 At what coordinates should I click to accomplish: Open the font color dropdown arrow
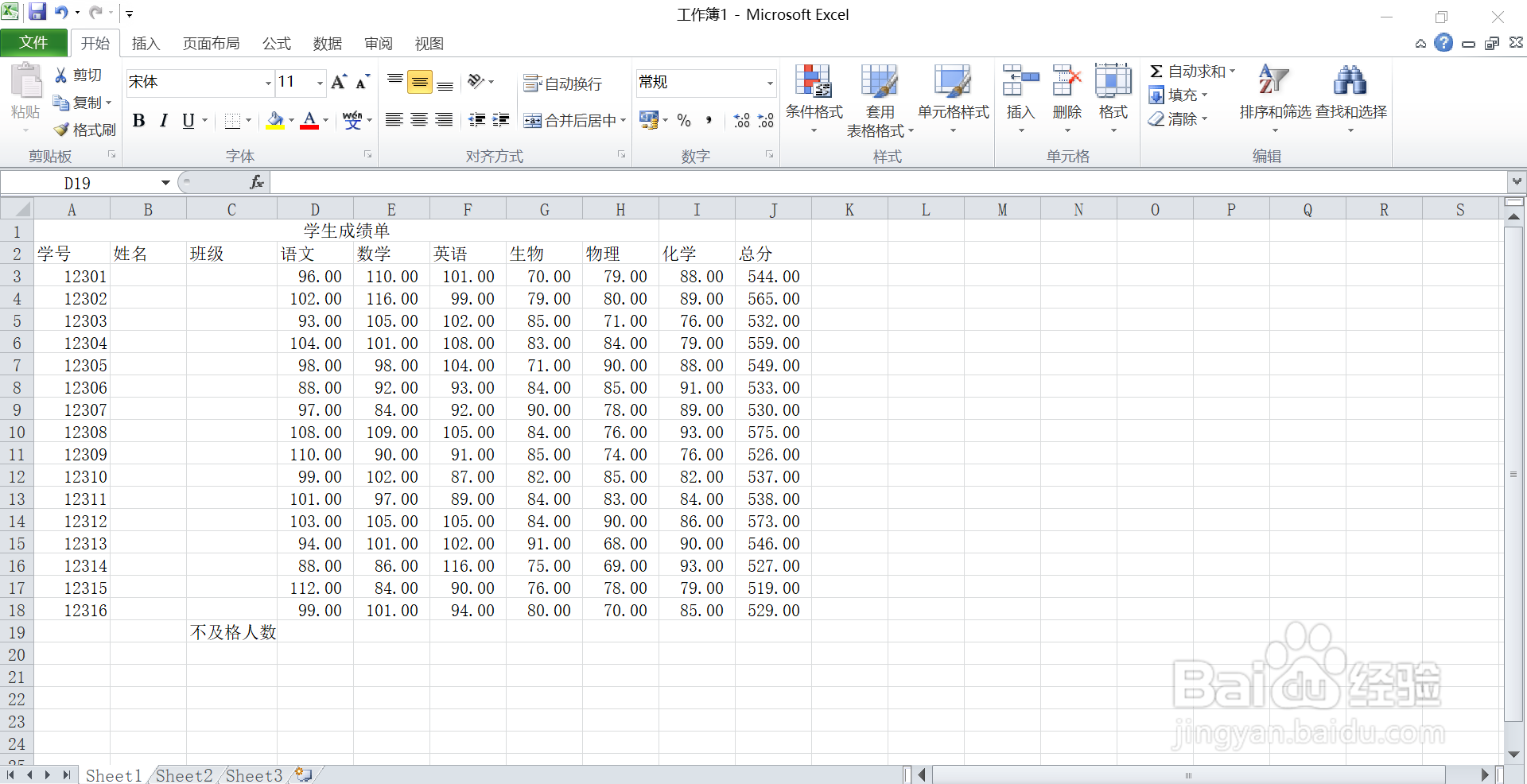(326, 121)
